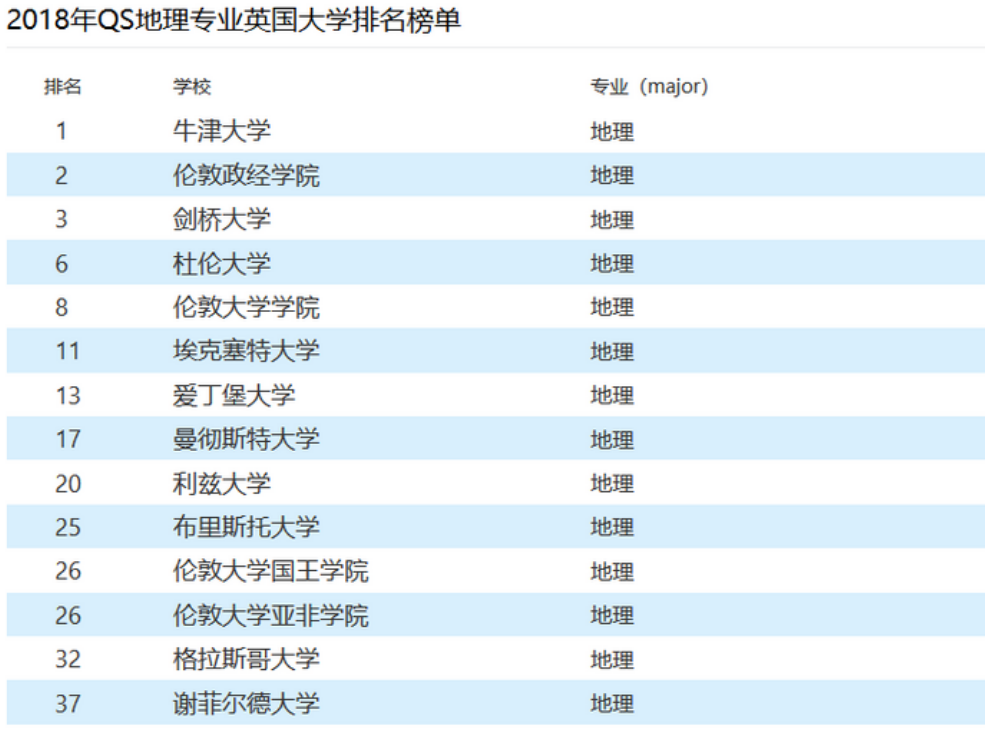Click 地理 major in 伦敦大学亚非学院 row
This screenshot has width=985, height=730.
click(x=612, y=616)
